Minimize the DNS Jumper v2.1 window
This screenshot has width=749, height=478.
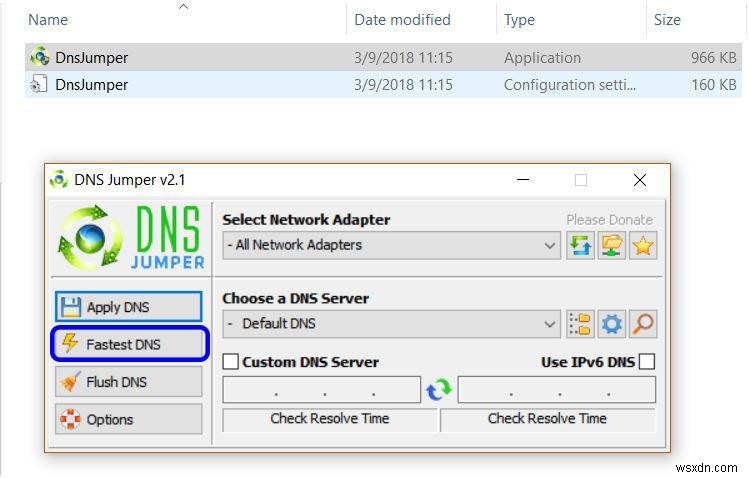point(523,180)
